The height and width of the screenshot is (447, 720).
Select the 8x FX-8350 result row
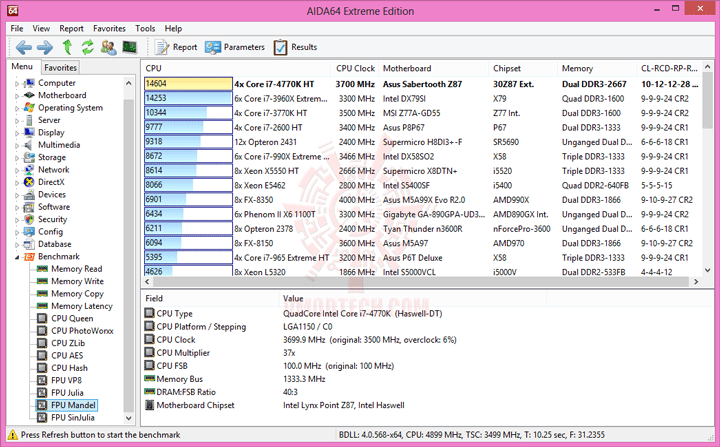coord(421,200)
